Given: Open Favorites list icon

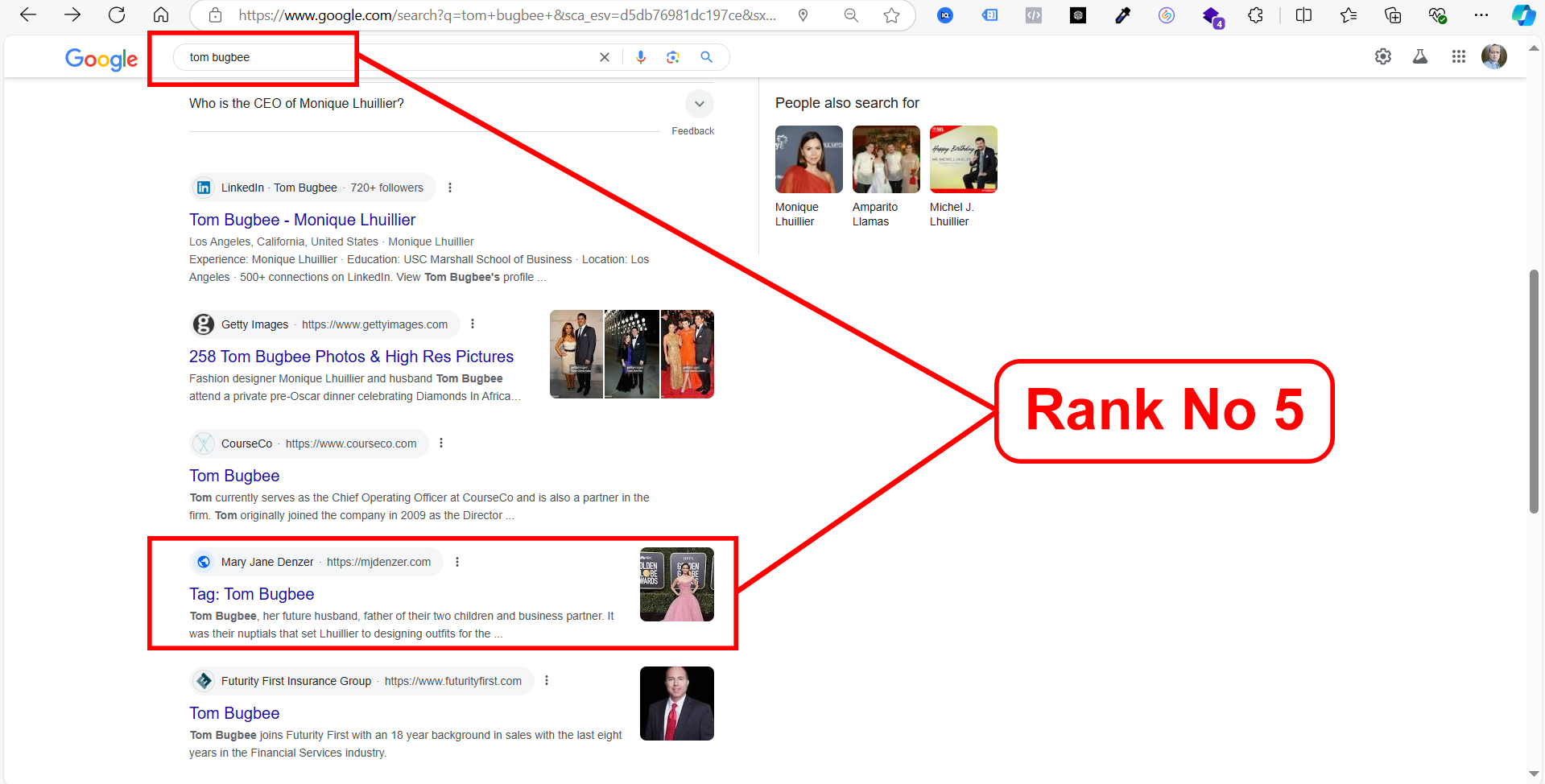Looking at the screenshot, I should (1349, 15).
